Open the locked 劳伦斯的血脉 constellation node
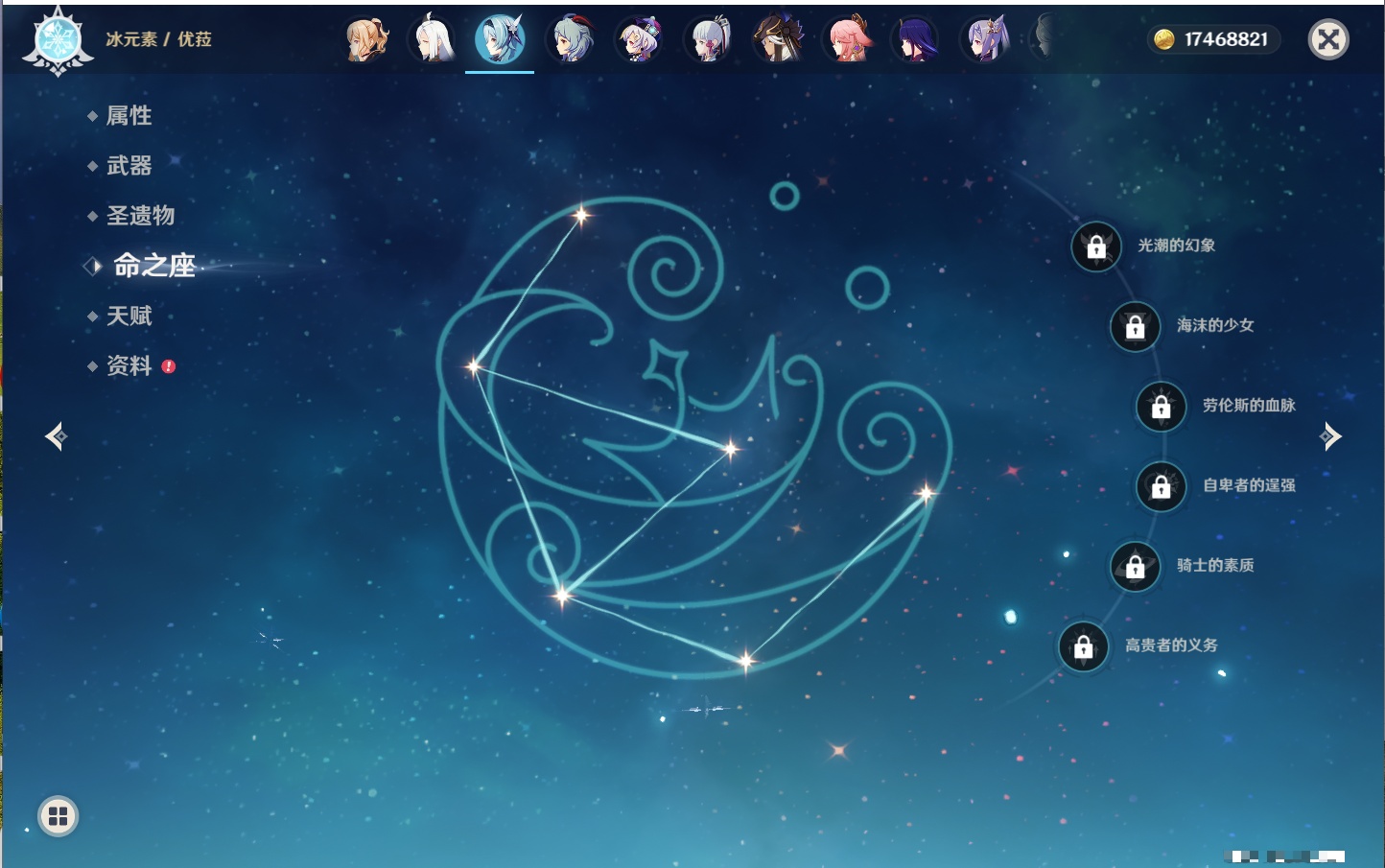 tap(1162, 407)
